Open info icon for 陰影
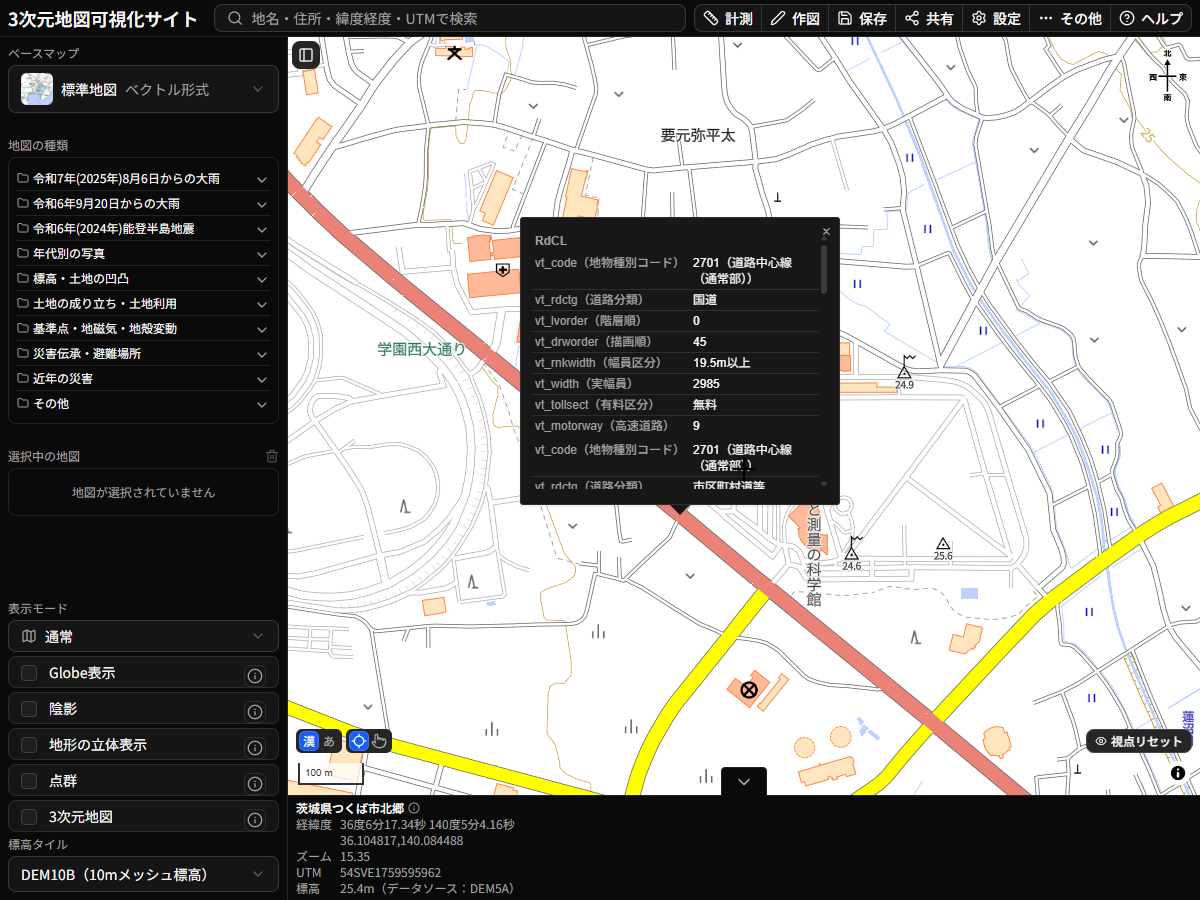 pyautogui.click(x=254, y=712)
